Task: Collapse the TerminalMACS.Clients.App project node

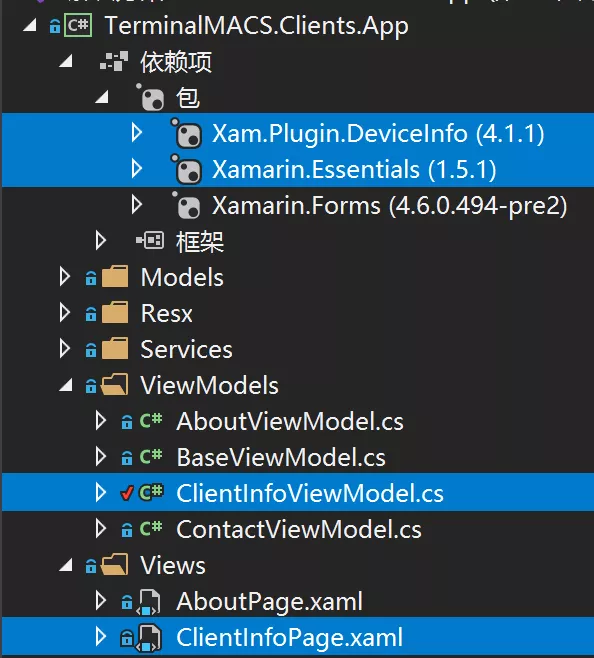Action: (x=30, y=26)
